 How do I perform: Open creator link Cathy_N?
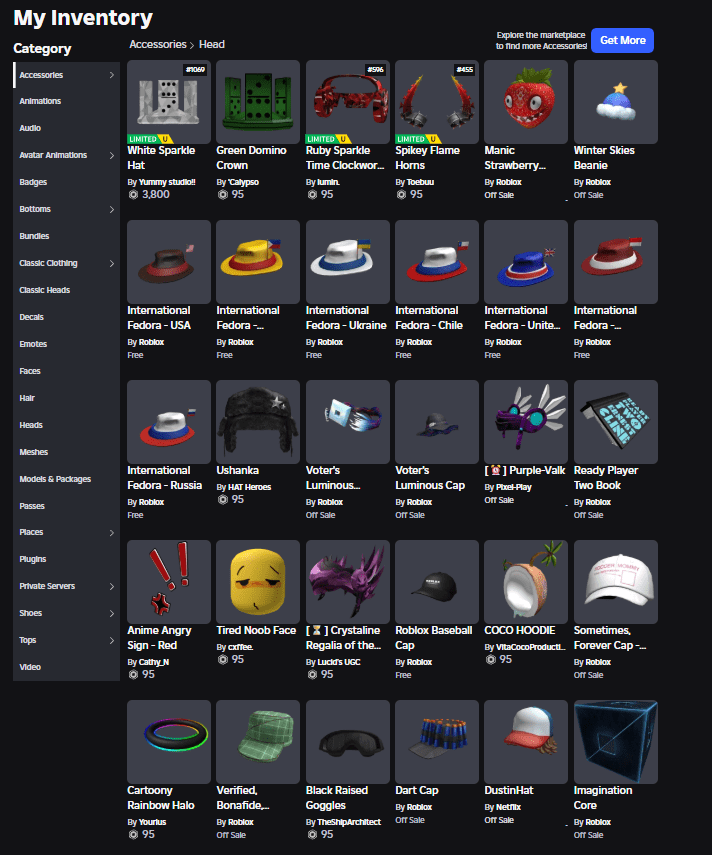pyautogui.click(x=154, y=662)
